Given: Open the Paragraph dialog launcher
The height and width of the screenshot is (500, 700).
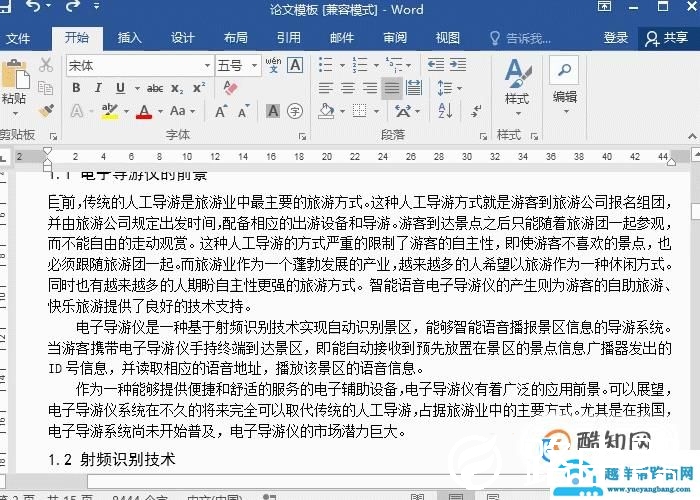Looking at the screenshot, I should click(483, 136).
